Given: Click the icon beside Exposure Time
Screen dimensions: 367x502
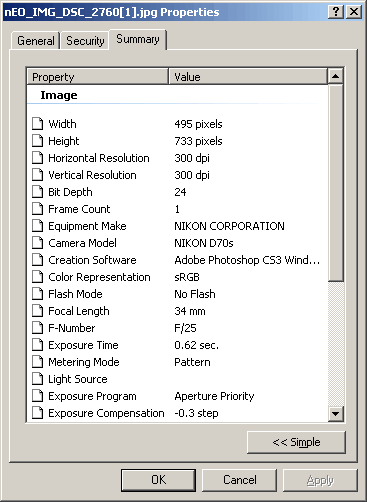Looking at the screenshot, I should tap(38, 345).
